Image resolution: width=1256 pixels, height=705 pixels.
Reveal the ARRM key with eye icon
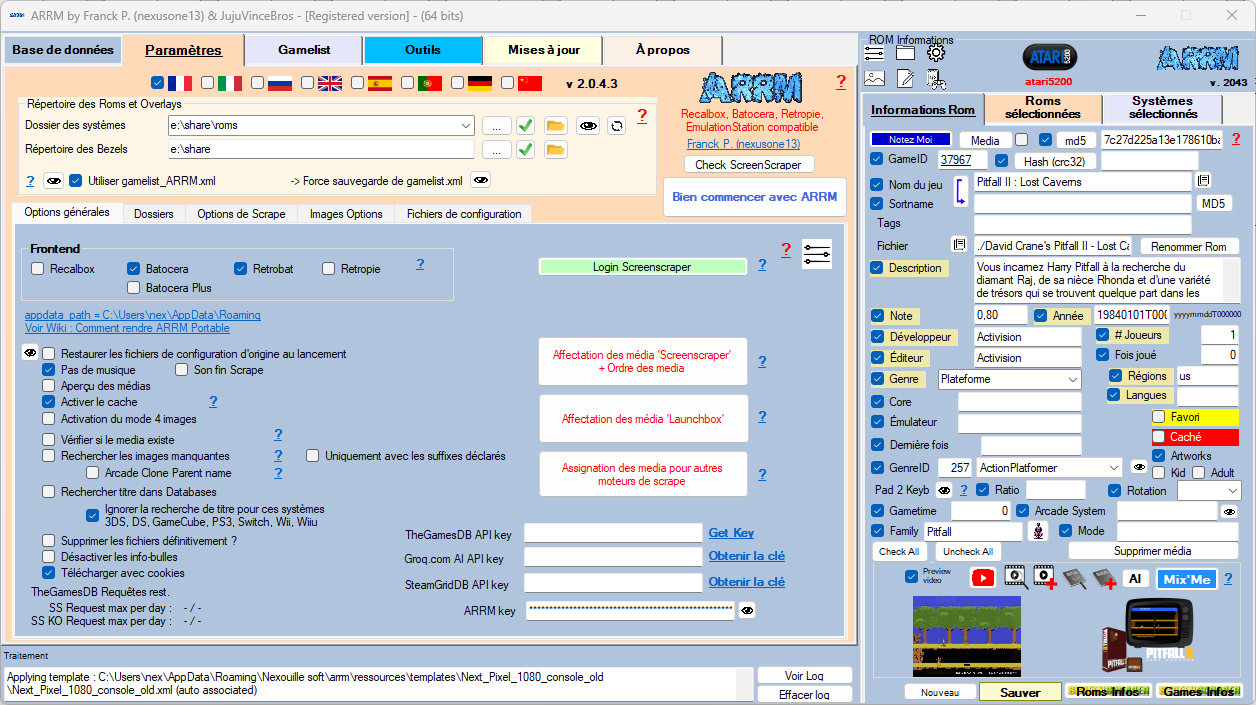click(747, 610)
